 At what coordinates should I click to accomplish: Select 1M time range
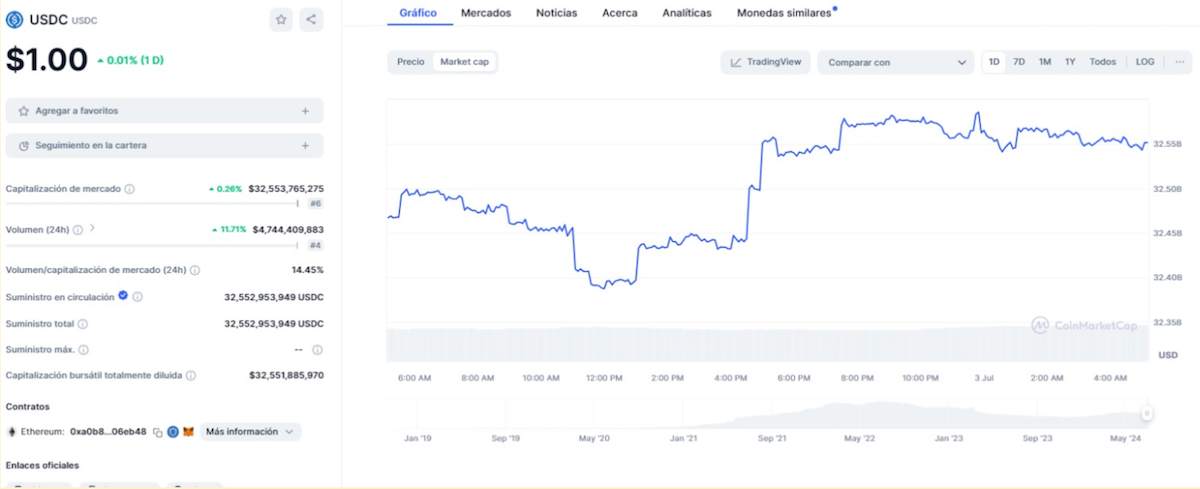coord(1044,62)
